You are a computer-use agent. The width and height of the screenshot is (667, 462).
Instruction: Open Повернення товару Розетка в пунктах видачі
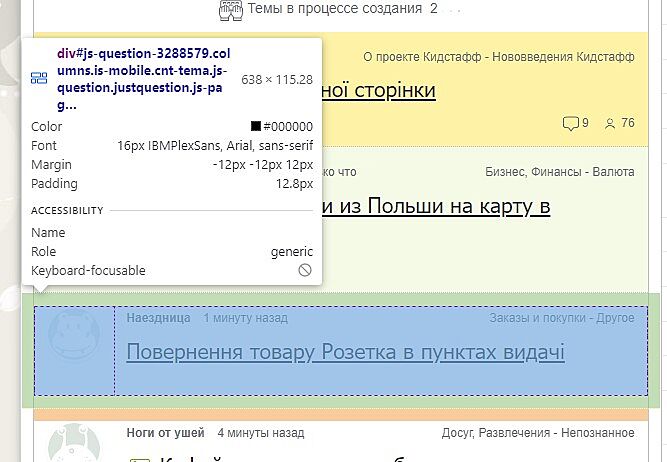(x=345, y=352)
